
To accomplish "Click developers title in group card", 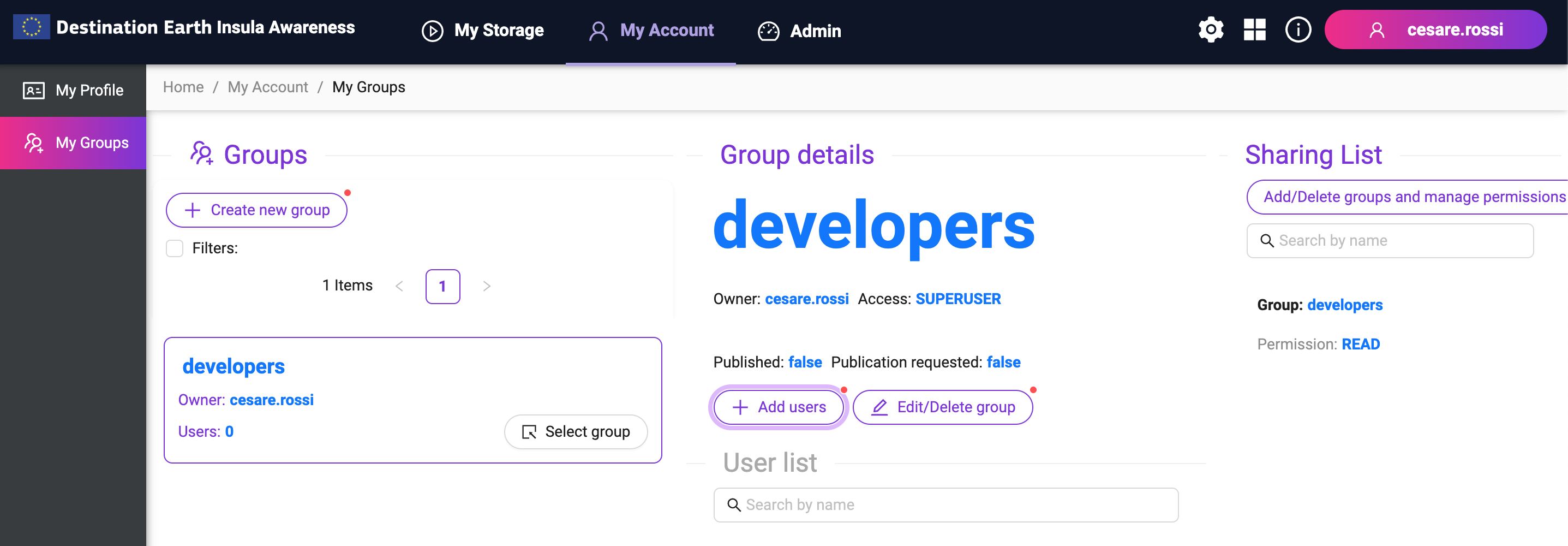I will click(x=234, y=366).
